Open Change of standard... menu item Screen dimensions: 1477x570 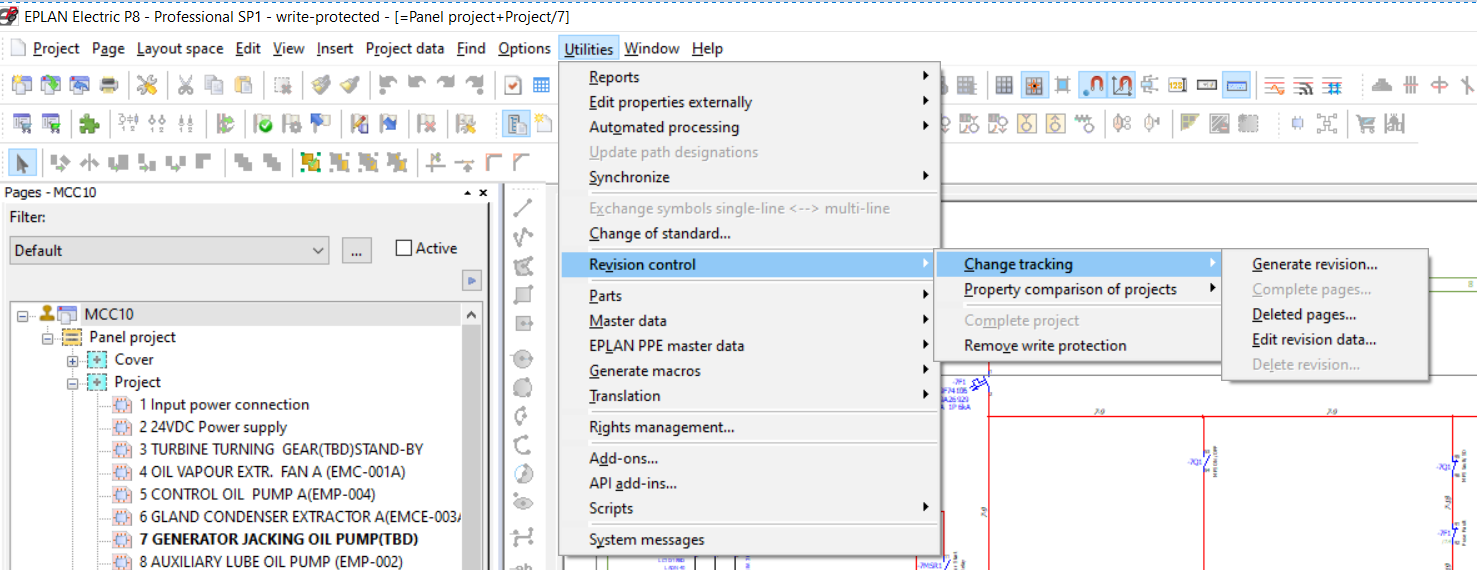coord(750,234)
